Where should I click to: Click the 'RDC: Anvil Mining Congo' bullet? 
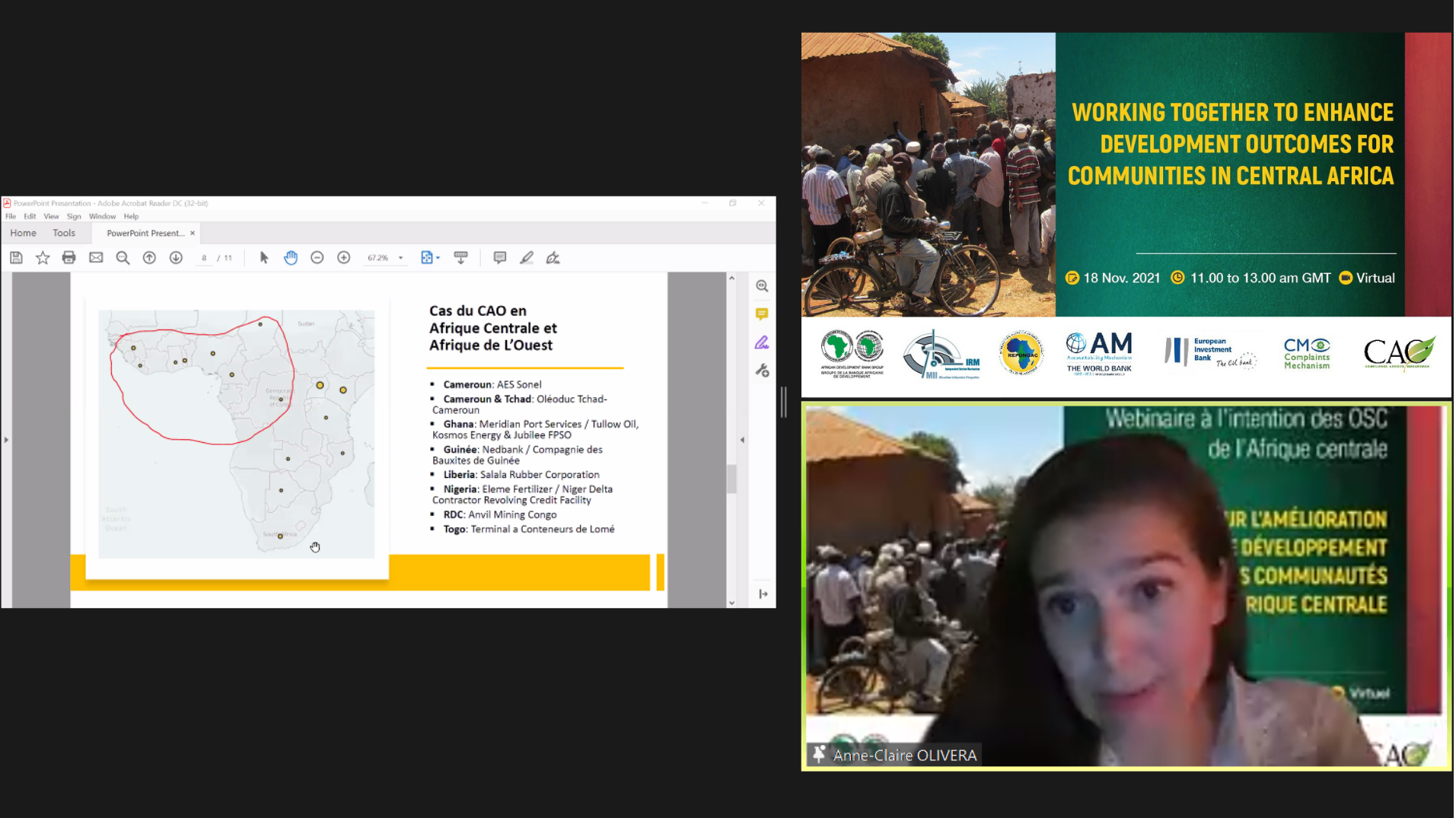(500, 514)
